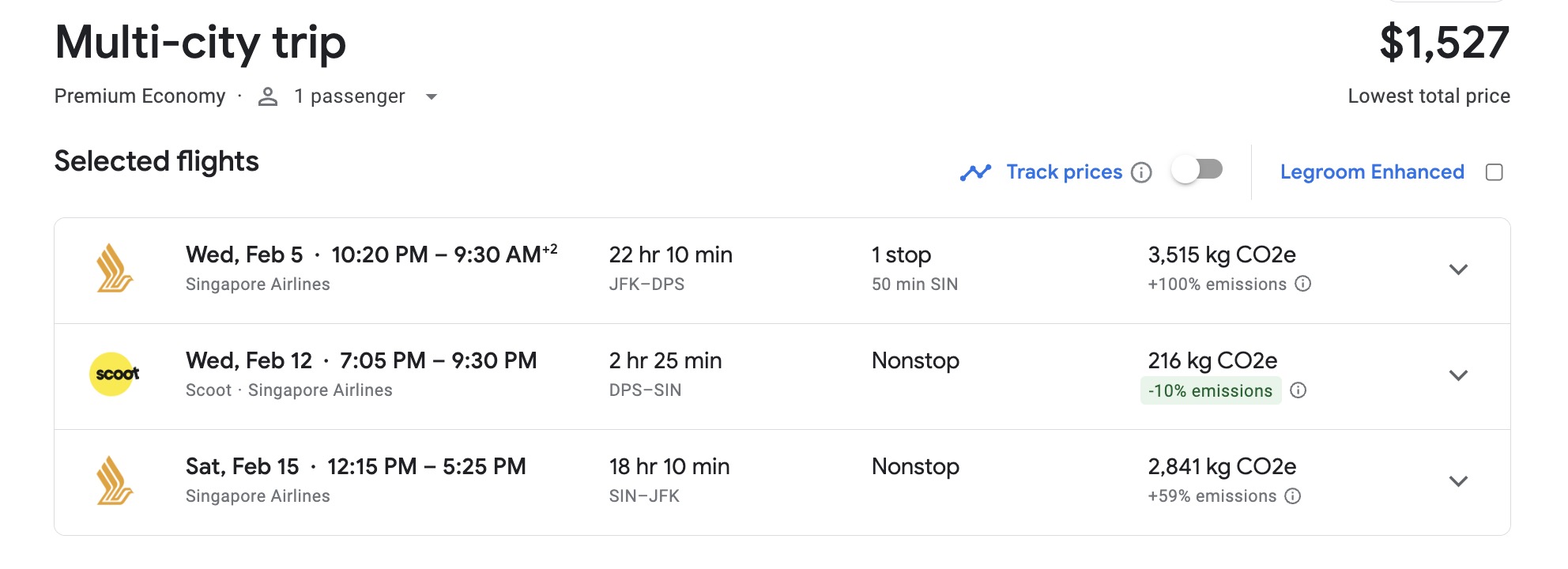Check the Legroom Enhanced checkbox
This screenshot has width=1568, height=569.
pyautogui.click(x=1494, y=171)
